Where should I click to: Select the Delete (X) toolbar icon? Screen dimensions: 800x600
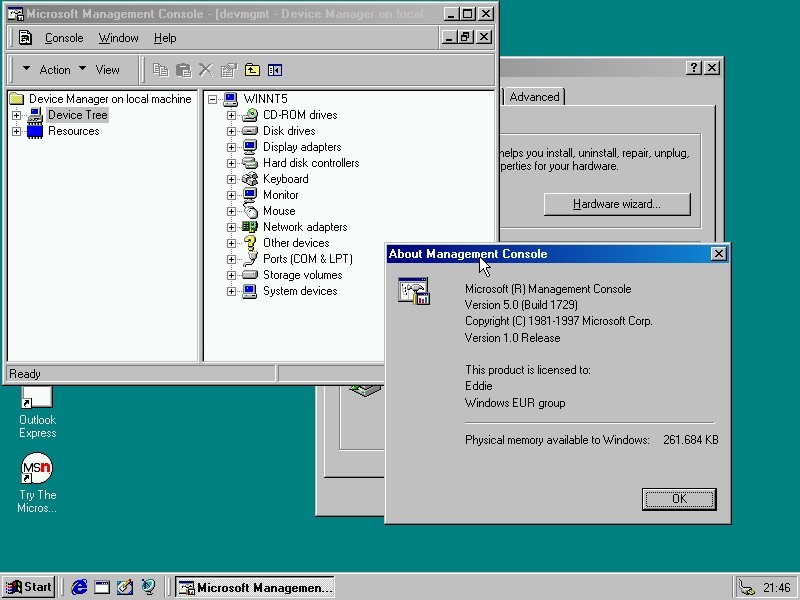[206, 70]
